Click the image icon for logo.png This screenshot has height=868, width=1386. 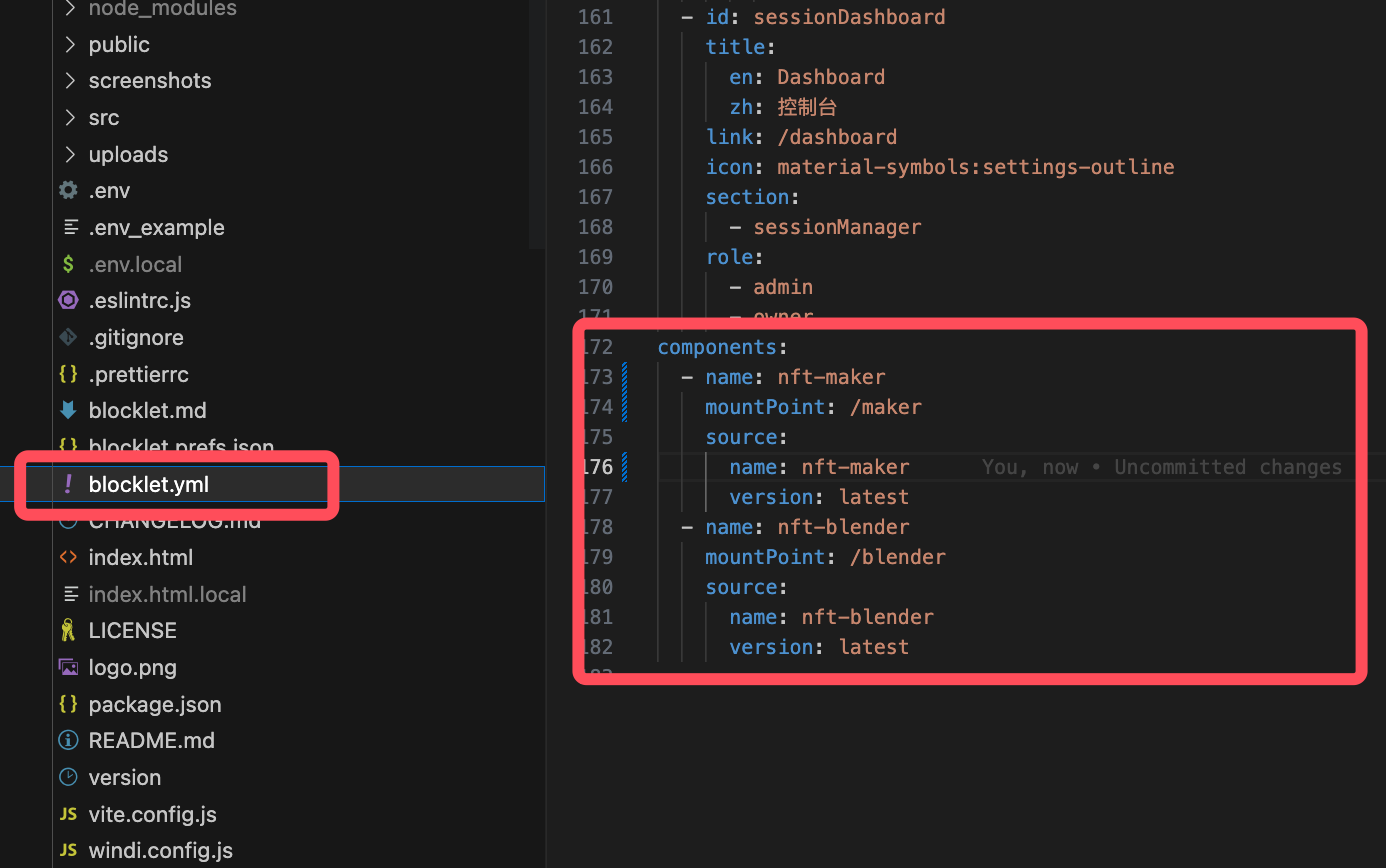tap(68, 667)
